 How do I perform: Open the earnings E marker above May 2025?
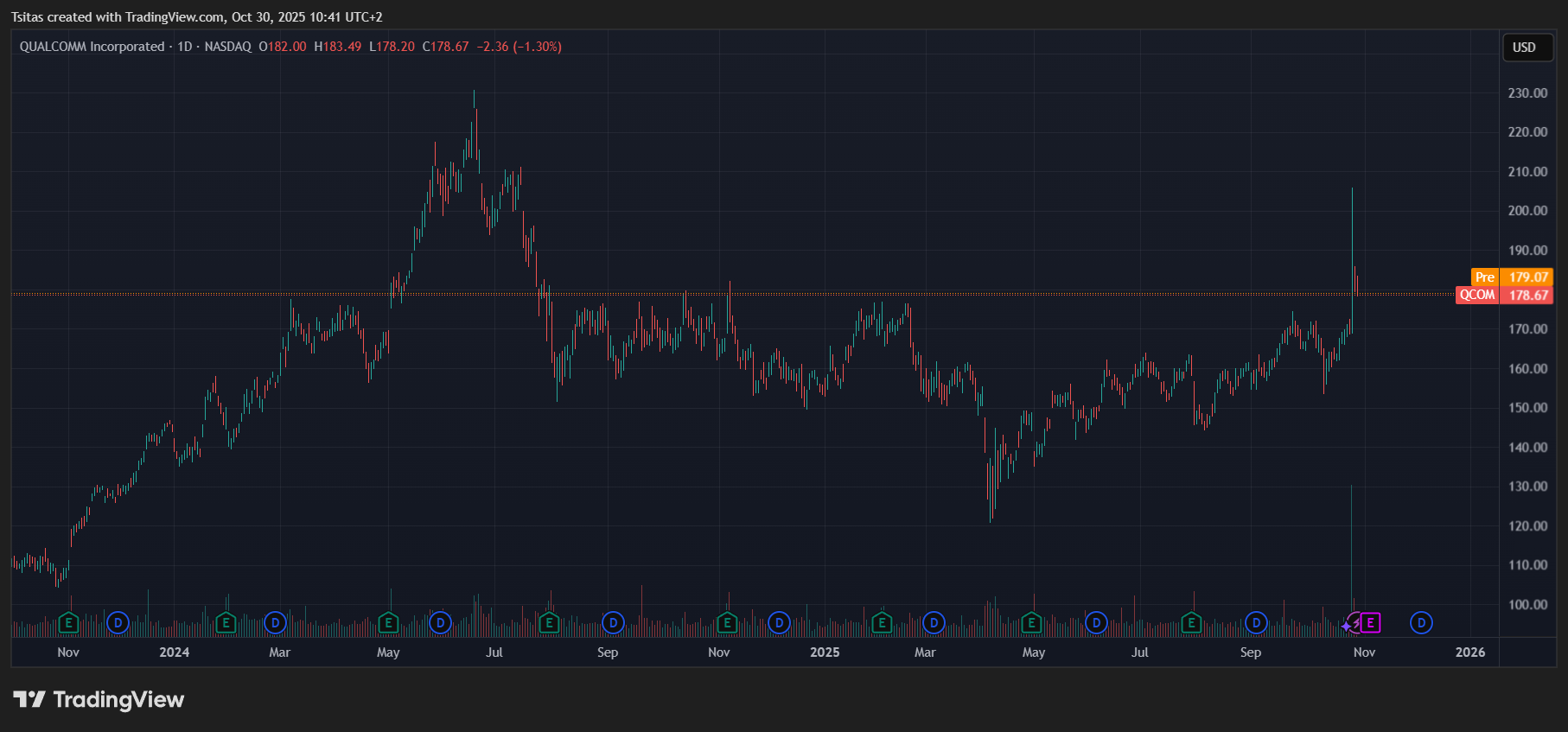(1030, 622)
